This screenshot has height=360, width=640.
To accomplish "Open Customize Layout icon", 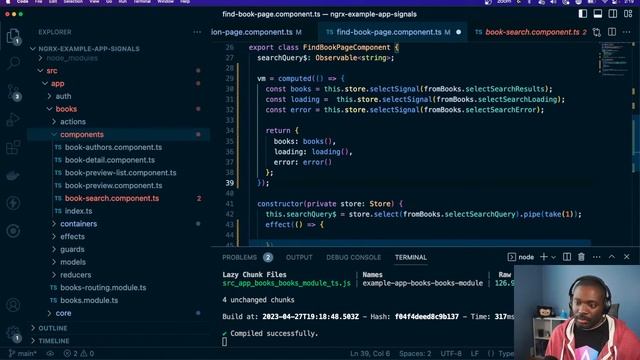I will [x=628, y=14].
